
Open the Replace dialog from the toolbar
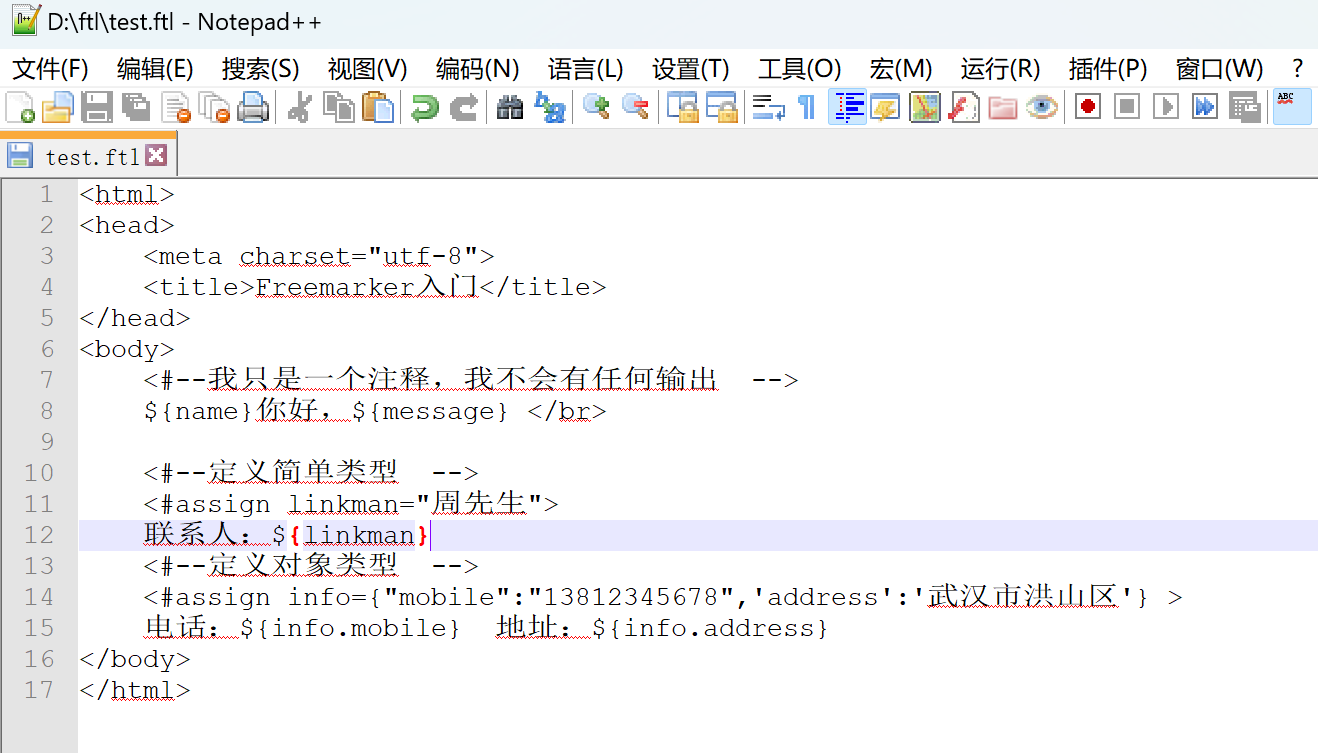551,106
